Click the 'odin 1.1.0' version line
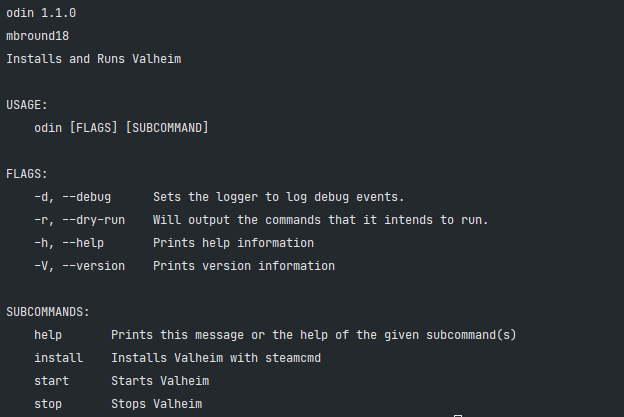This screenshot has width=624, height=417. point(41,13)
